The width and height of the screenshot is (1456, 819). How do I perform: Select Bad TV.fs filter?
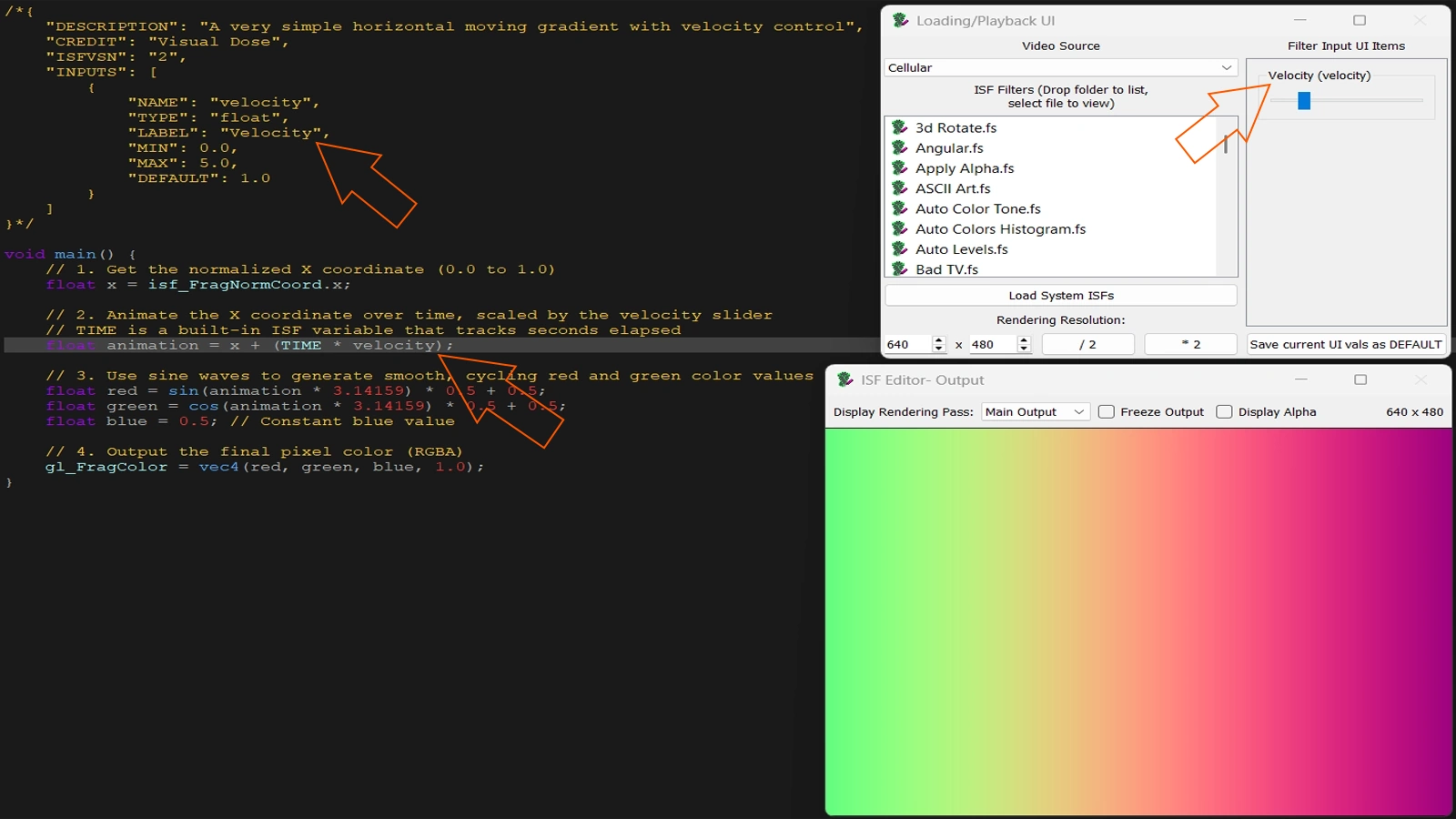click(1051, 268)
